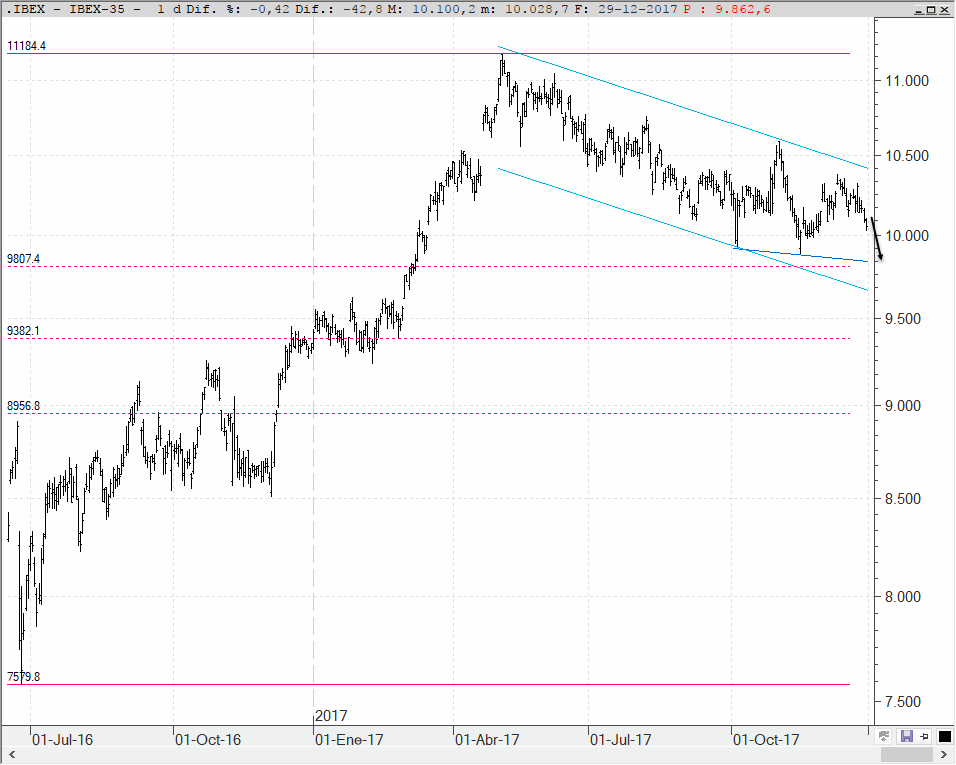Click the 7.500 price axis label
This screenshot has height=765, width=956.
tap(903, 702)
